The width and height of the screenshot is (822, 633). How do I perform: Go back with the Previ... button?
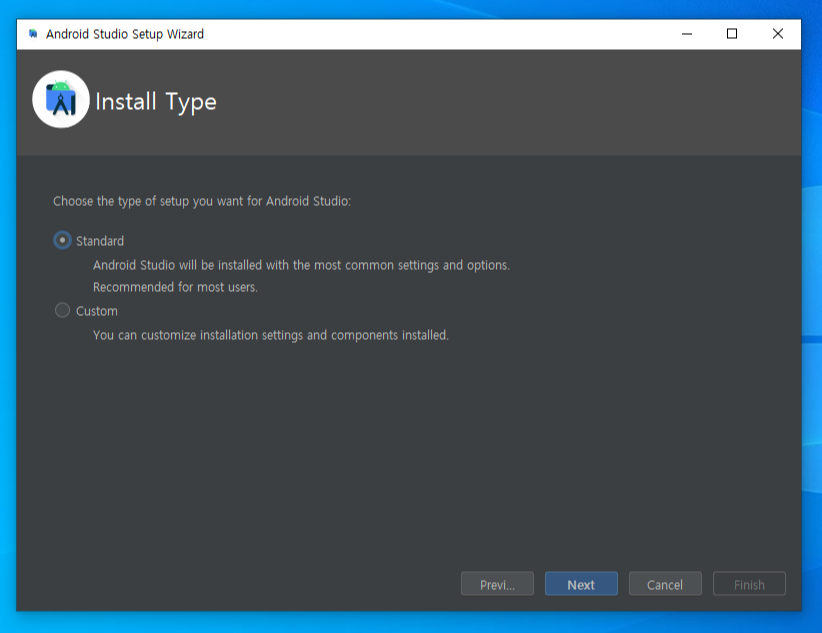point(497,584)
